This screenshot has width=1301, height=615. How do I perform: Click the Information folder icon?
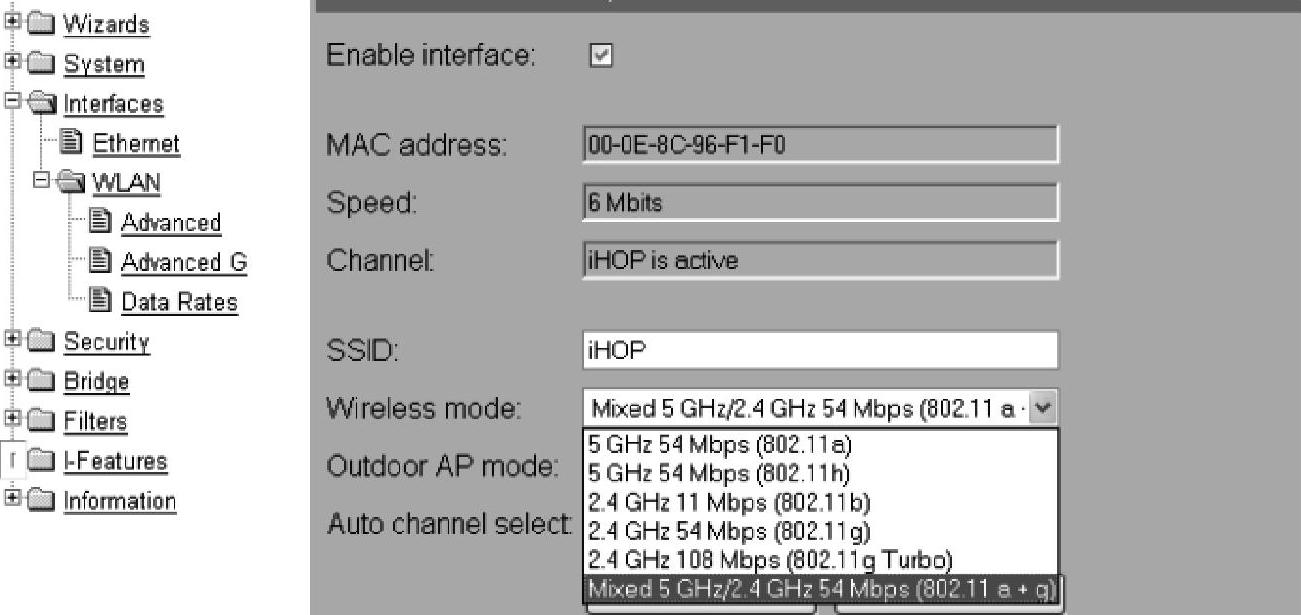pos(41,501)
